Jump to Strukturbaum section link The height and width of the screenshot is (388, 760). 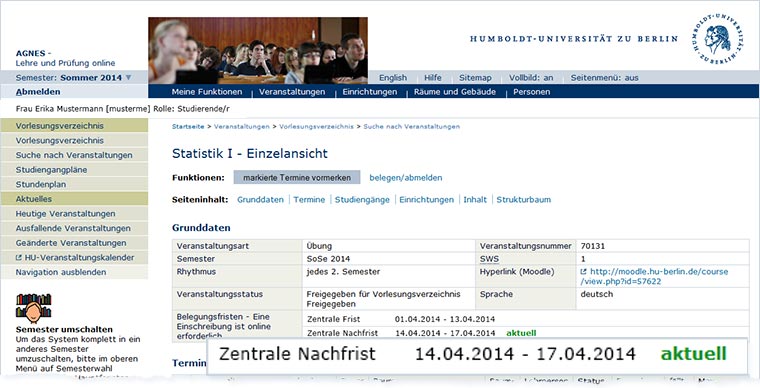tap(523, 200)
